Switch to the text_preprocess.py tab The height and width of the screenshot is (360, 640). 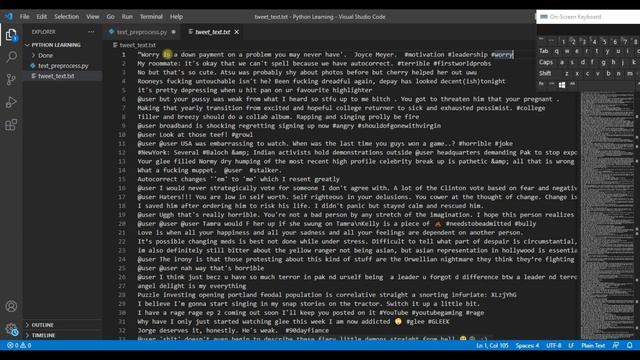[x=142, y=32]
